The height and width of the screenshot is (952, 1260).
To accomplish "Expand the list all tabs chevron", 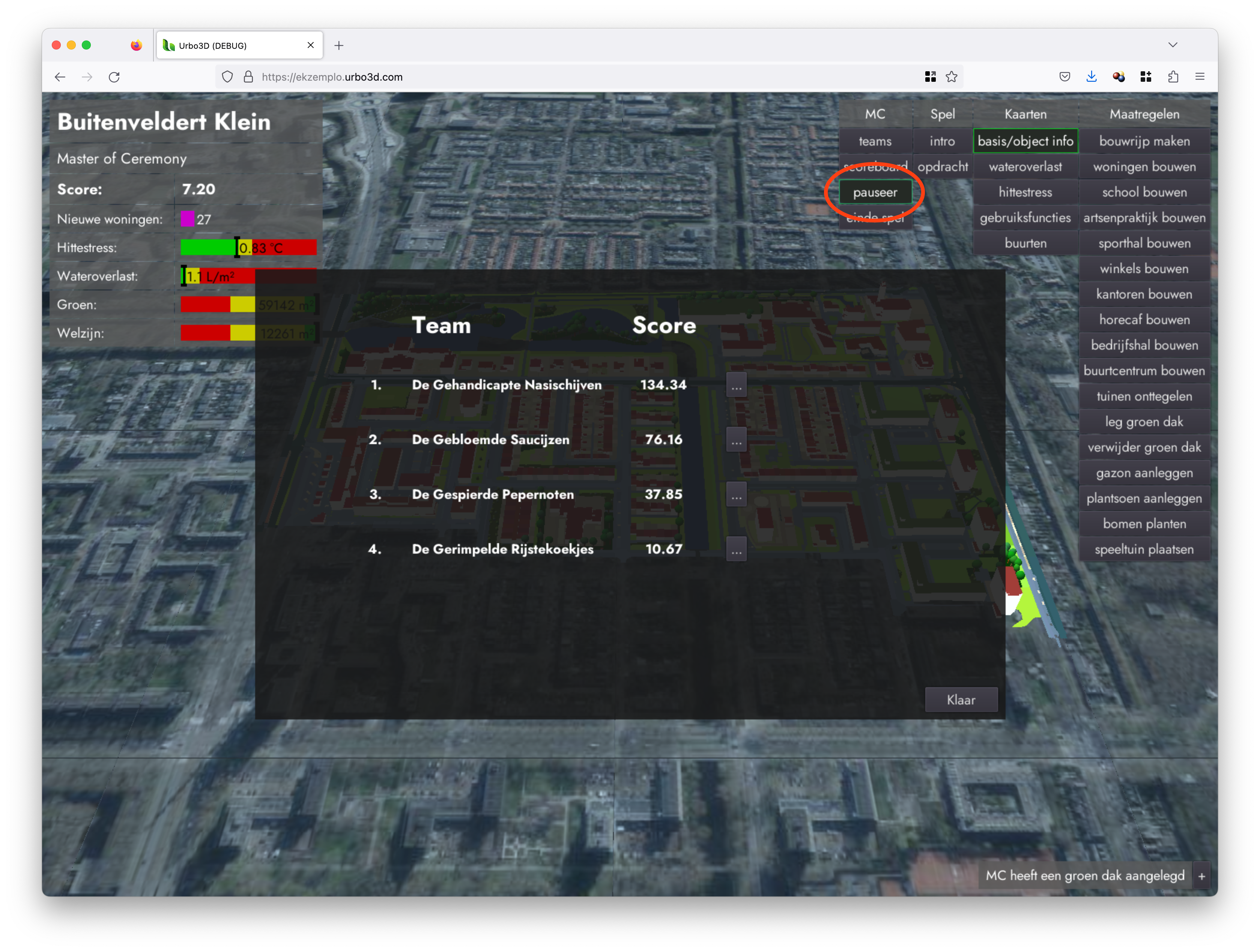I will (1173, 45).
